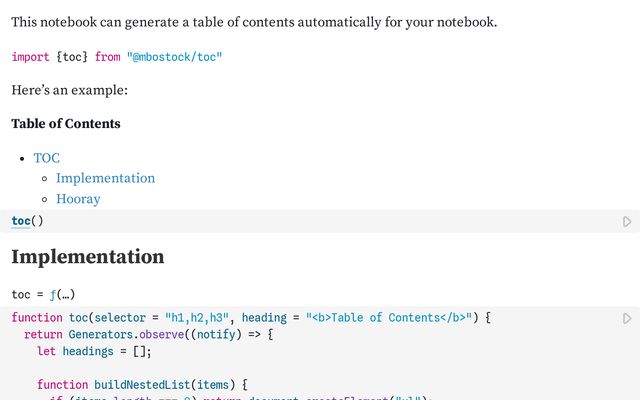Follow the Hooray link

(x=78, y=199)
